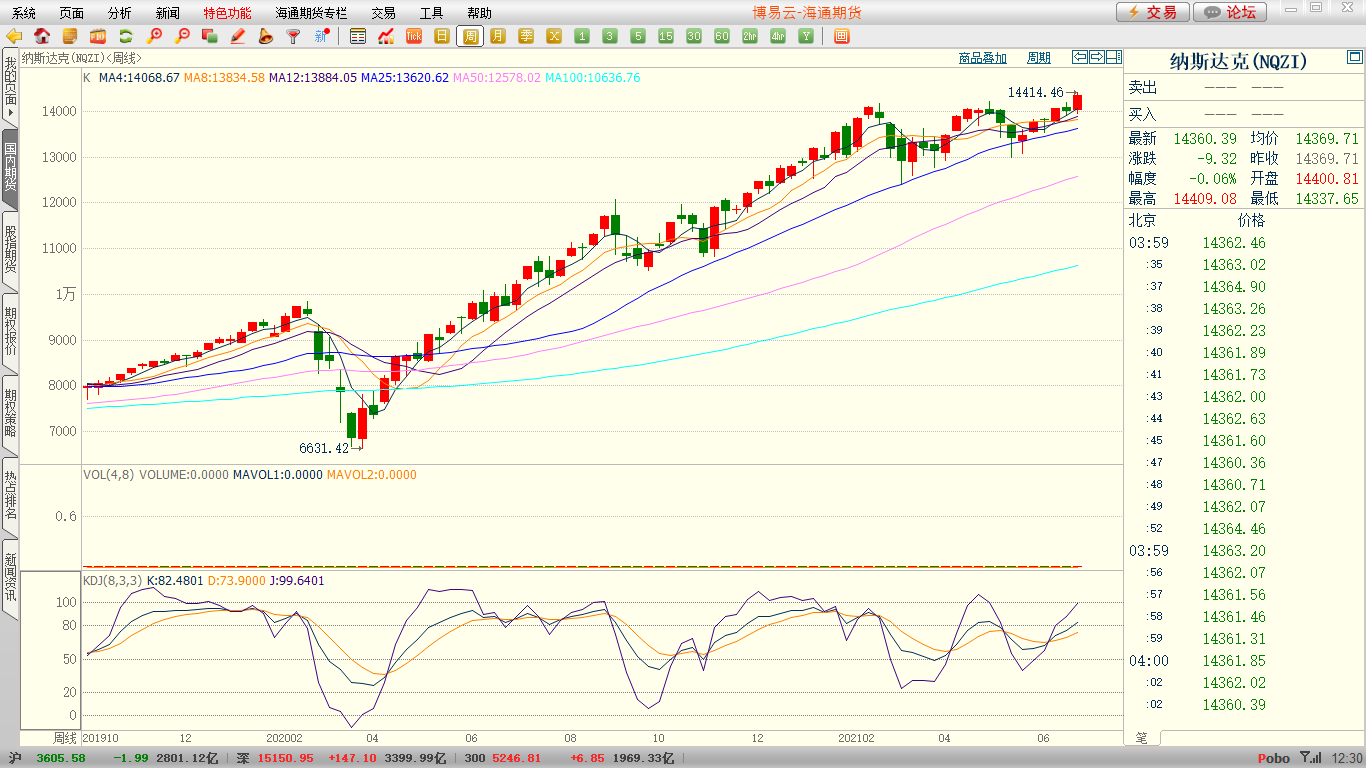Select the Y yearly period icon
The width and height of the screenshot is (1366, 768).
coord(806,36)
